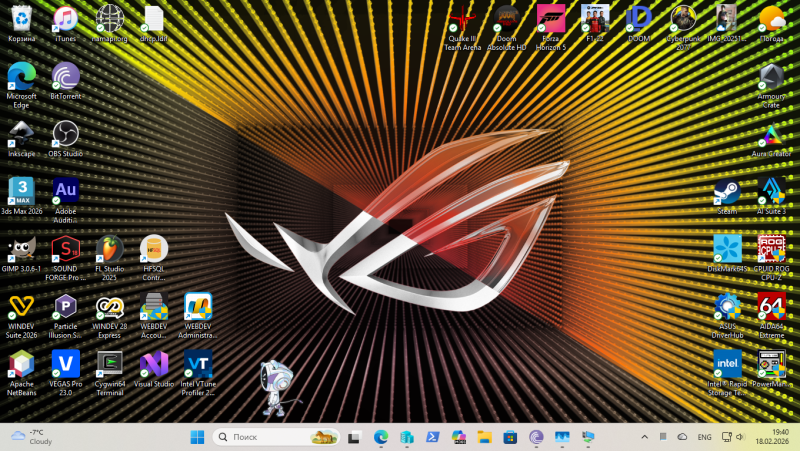Click the Visual Studio desktop icon
The width and height of the screenshot is (800, 451).
(x=153, y=364)
